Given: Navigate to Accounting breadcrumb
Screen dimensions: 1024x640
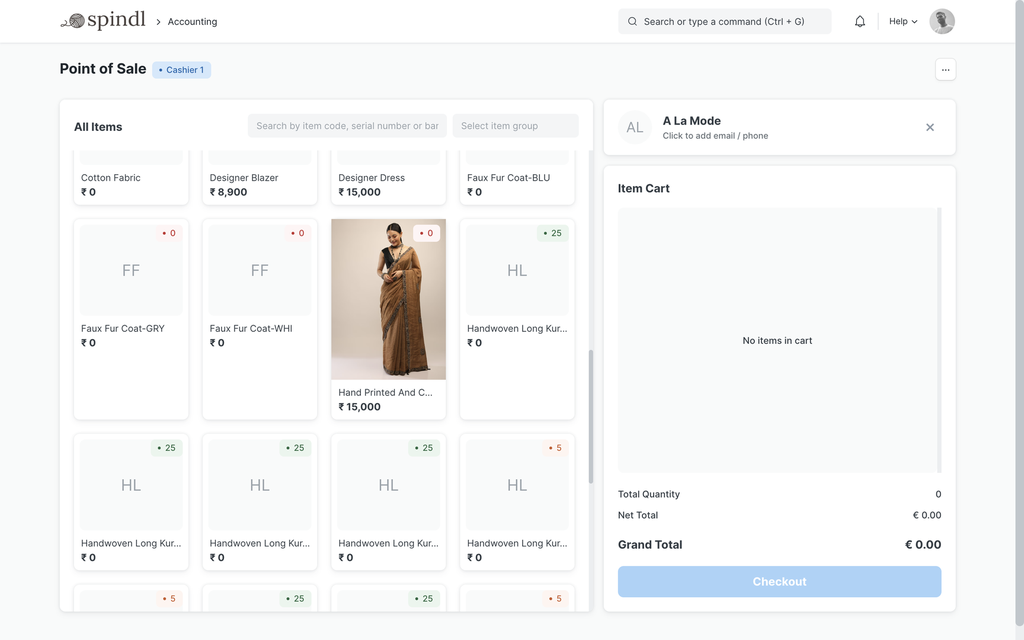Looking at the screenshot, I should click(192, 21).
